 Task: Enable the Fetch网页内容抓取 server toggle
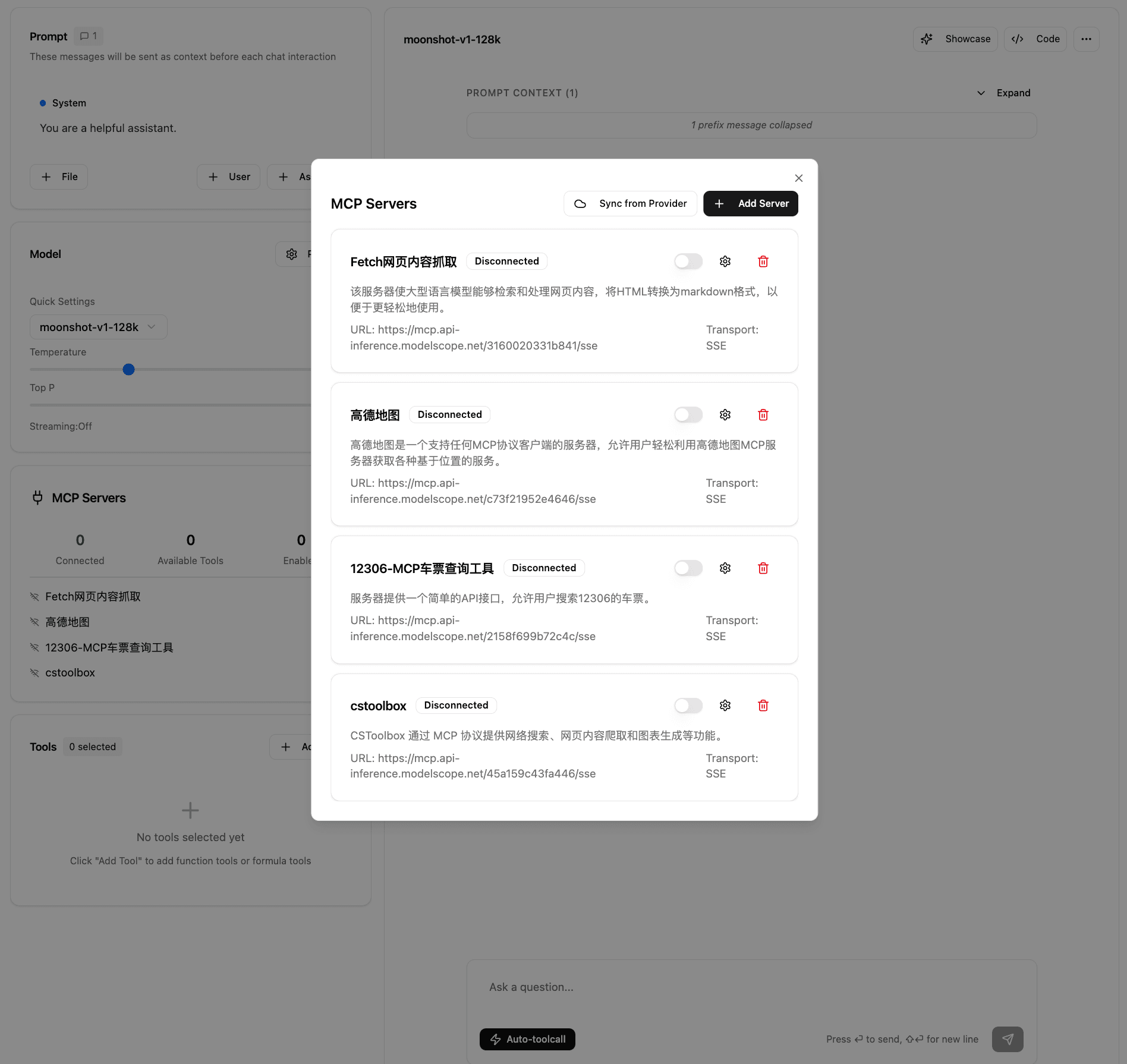point(688,262)
